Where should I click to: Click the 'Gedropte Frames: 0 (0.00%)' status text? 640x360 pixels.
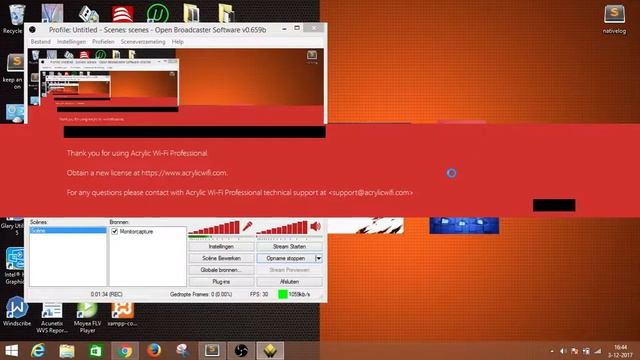201,294
